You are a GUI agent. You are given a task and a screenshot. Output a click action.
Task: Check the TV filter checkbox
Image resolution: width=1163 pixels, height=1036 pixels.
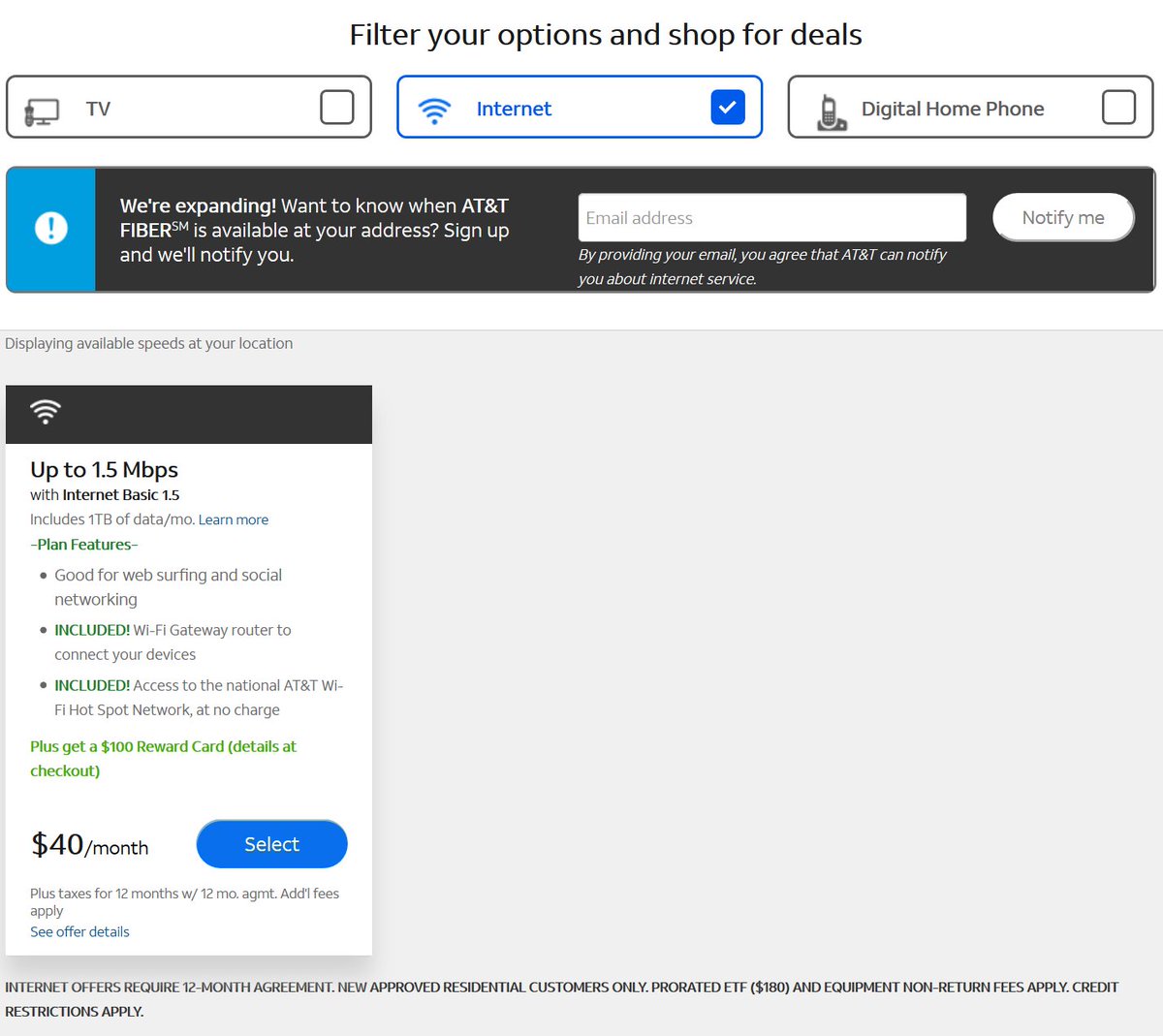[x=337, y=107]
